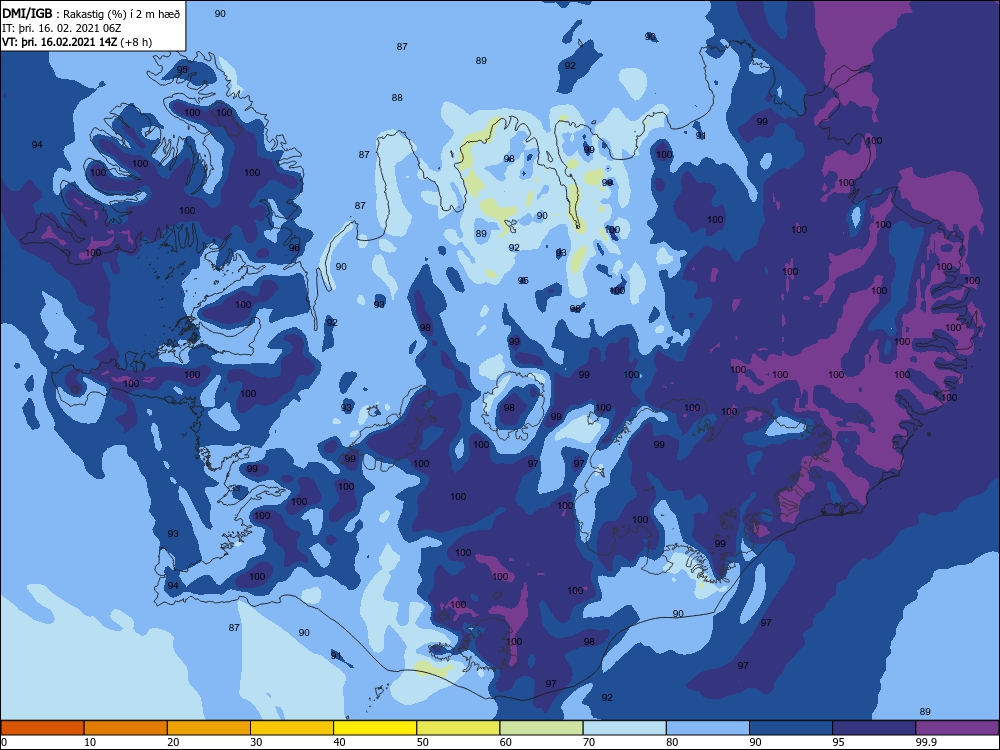Click the '70' legend scale label
This screenshot has height=750, width=1000.
click(589, 742)
